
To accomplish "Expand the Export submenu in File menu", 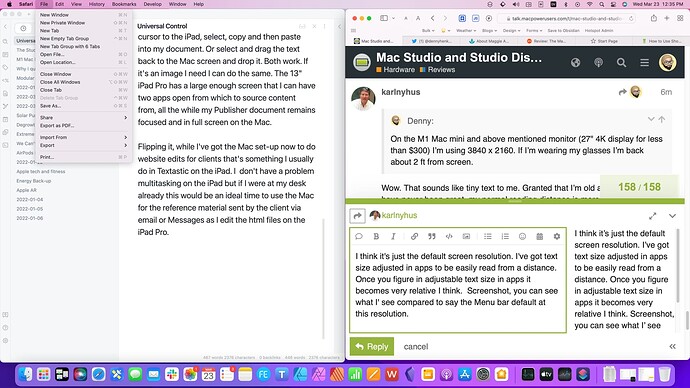I will point(83,145).
